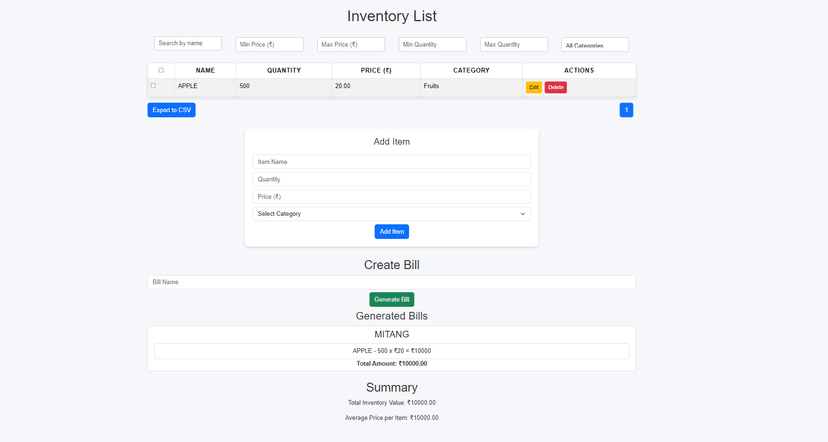828x442 pixels.
Task: Select the Min Quantity filter field
Action: click(x=432, y=45)
